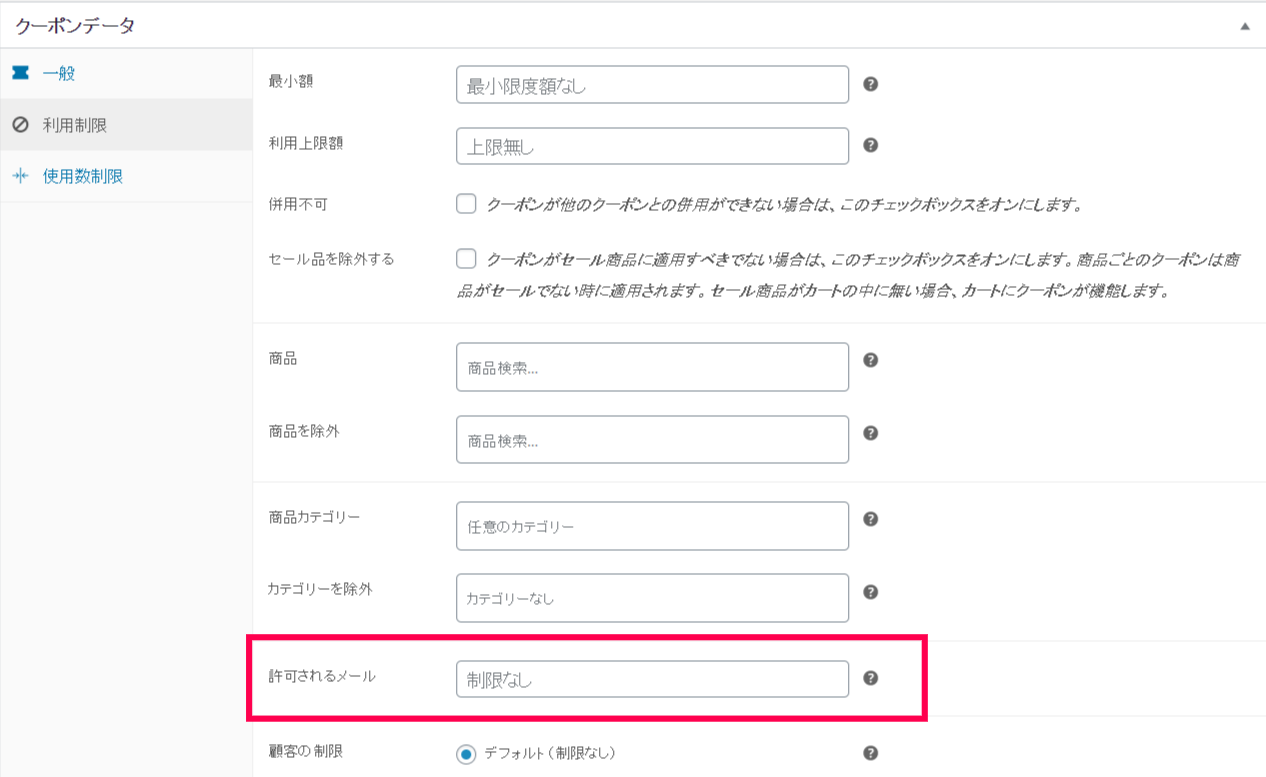Click the クーポンデータ heading
Screen dimensions: 1266x777
(75, 26)
